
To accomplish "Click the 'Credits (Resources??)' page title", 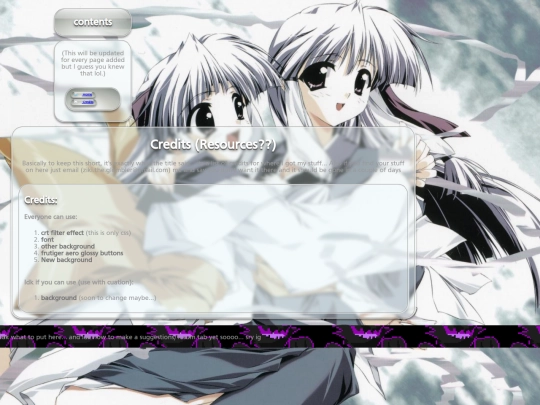I will click(x=213, y=144).
